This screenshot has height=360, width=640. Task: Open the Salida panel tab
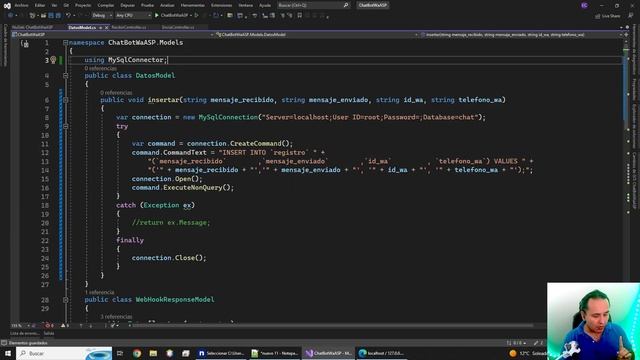tap(49, 333)
